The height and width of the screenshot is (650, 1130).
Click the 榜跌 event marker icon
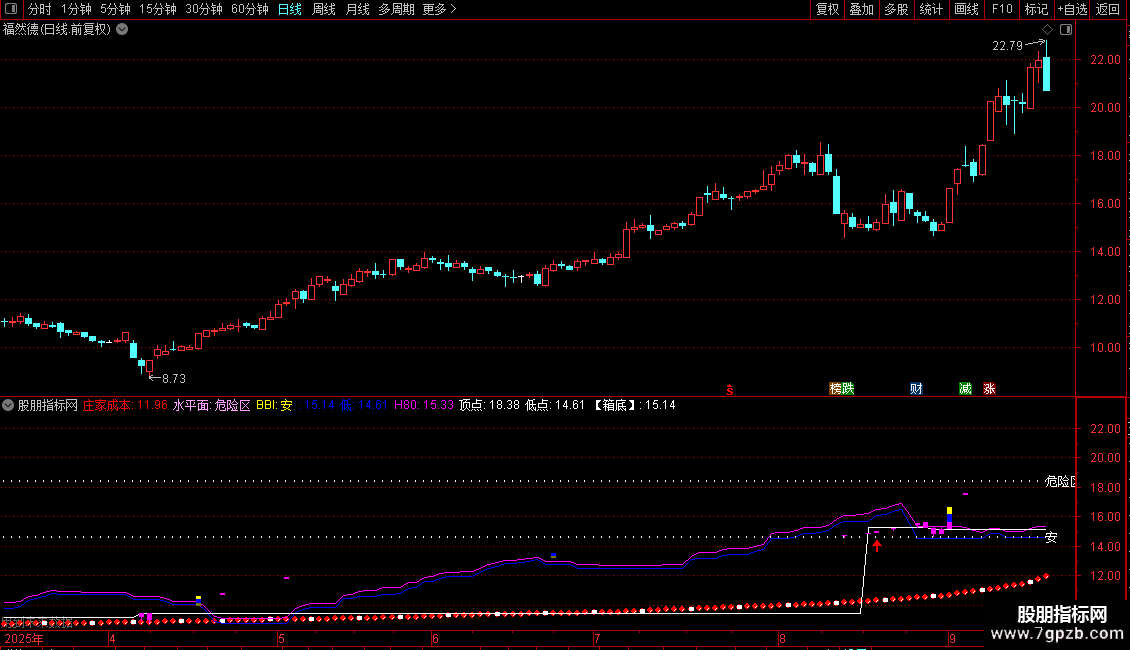[842, 388]
